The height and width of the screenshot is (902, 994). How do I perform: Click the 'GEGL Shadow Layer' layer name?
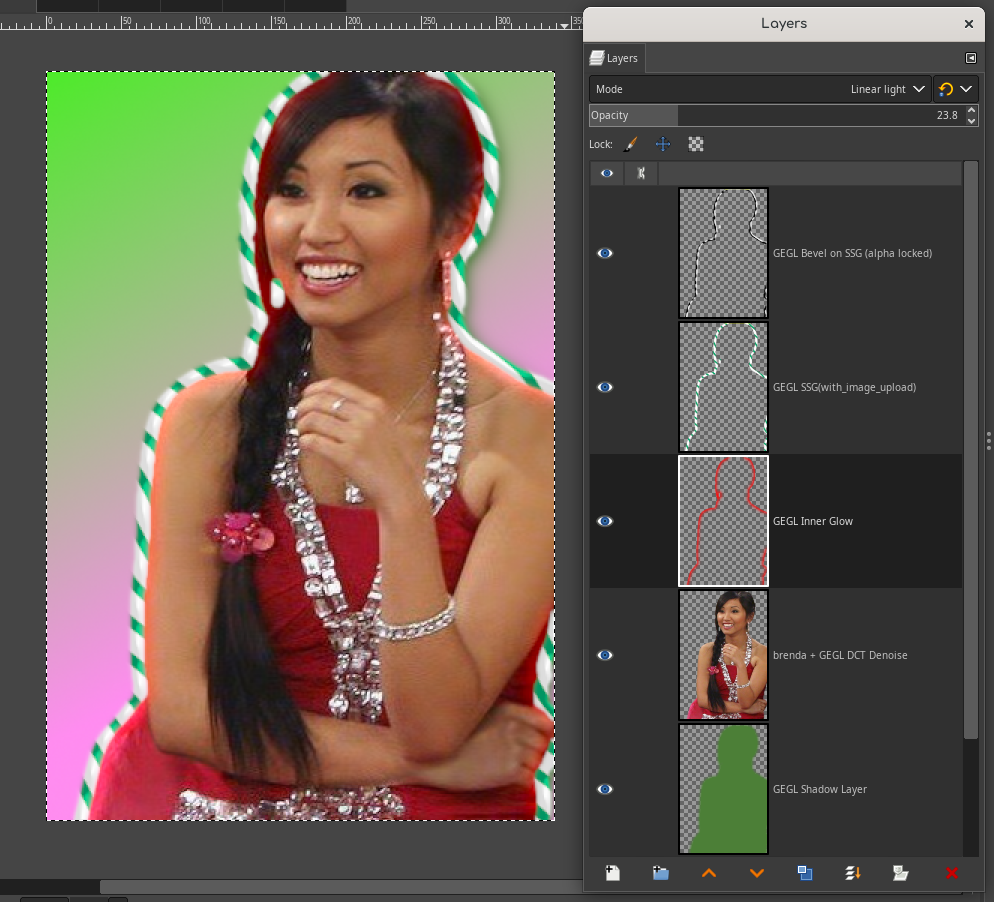click(x=819, y=789)
